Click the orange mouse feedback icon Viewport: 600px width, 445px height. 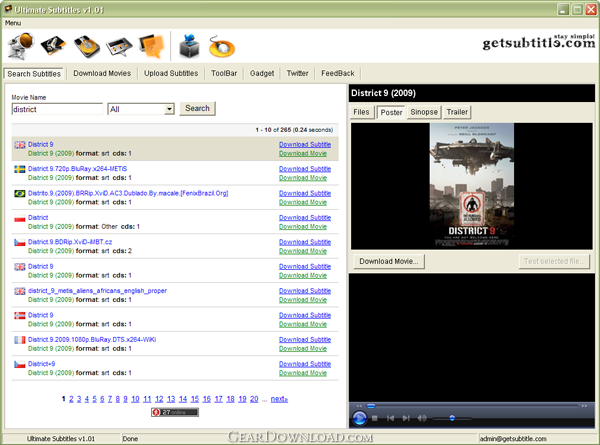tap(222, 47)
